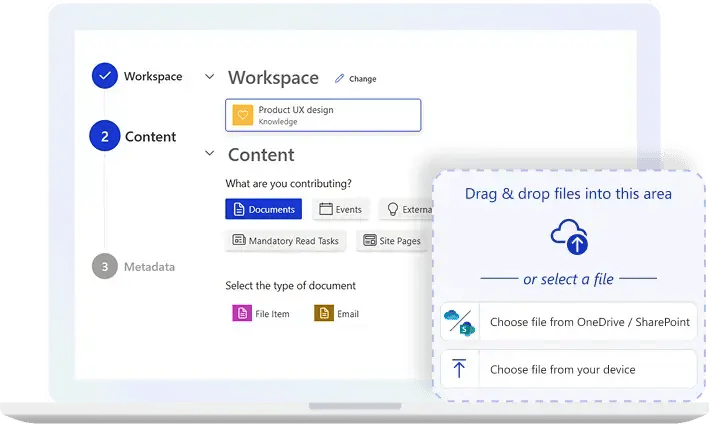Collapse the Workspace section chevron
Screen dimensions: 711x424
[x=209, y=77]
